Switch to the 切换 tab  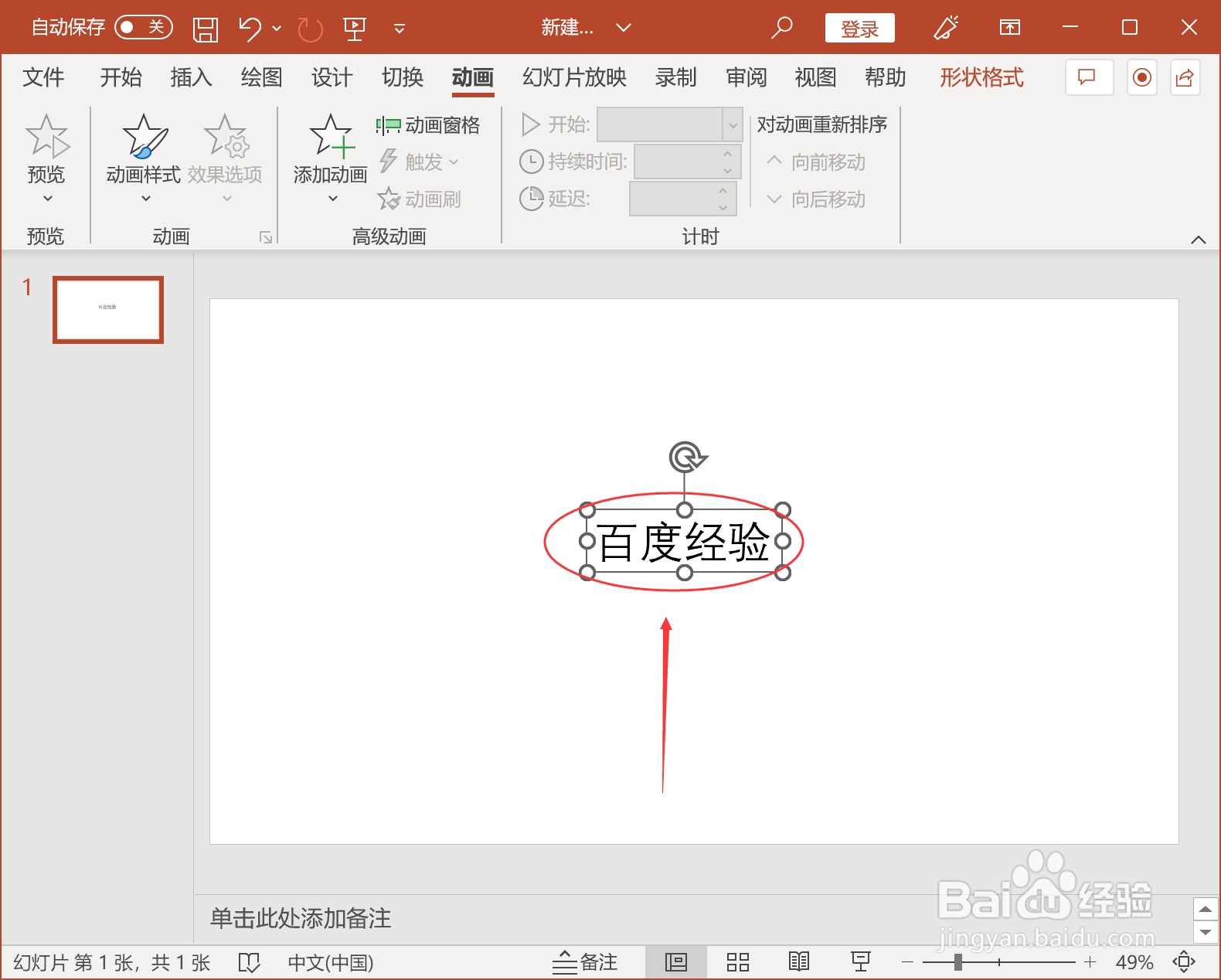point(402,77)
